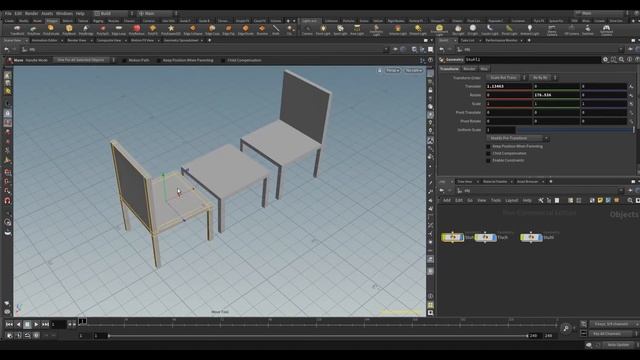The height and width of the screenshot is (360, 640).
Task: Open the selected objects handle mode dropdown
Action: [x=84, y=60]
